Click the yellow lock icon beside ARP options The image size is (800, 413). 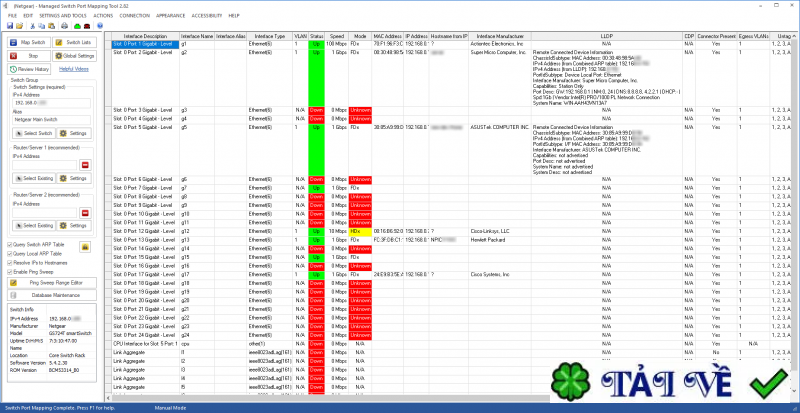[86, 247]
